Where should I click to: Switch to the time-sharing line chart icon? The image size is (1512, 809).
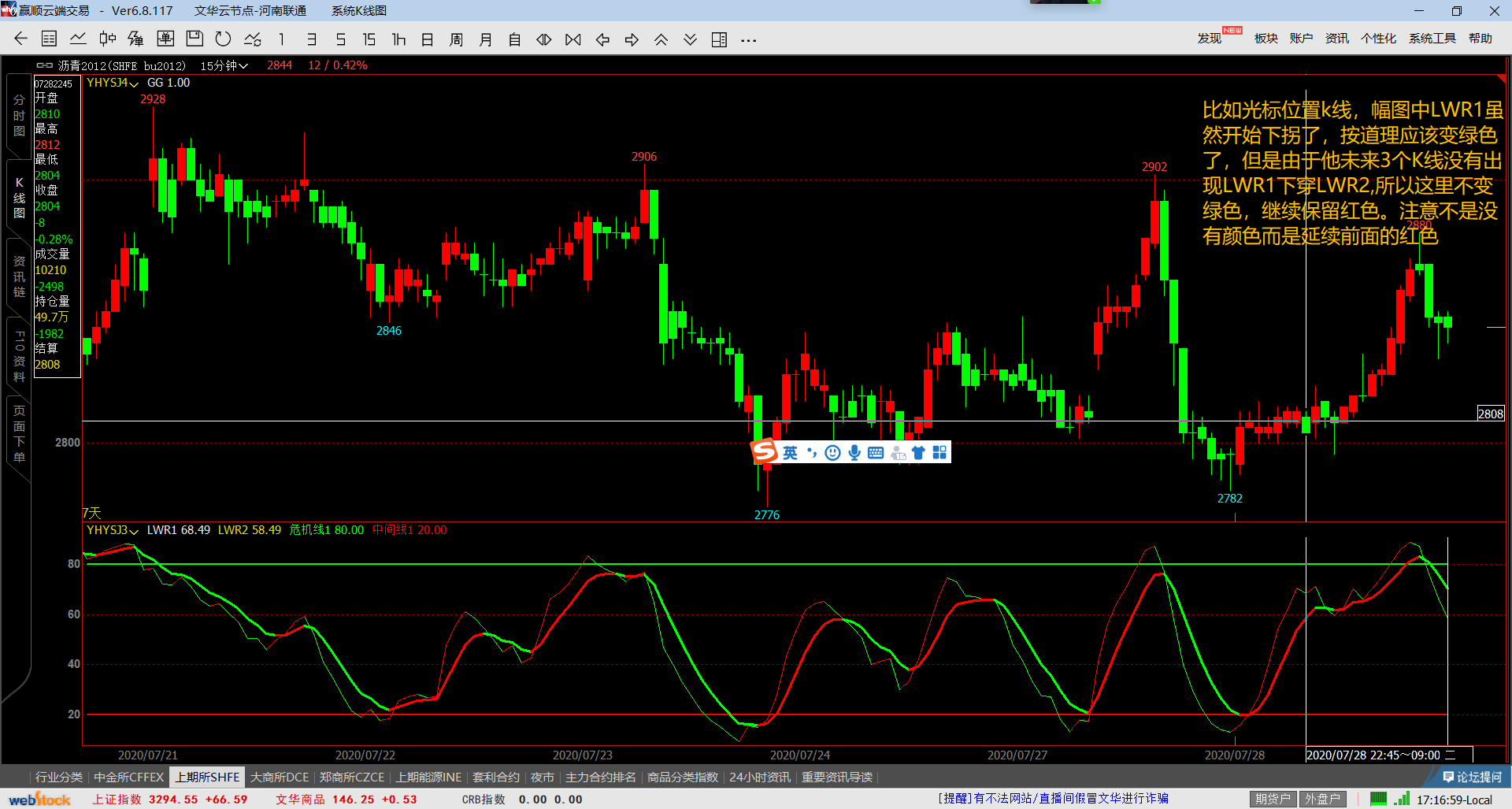click(78, 39)
